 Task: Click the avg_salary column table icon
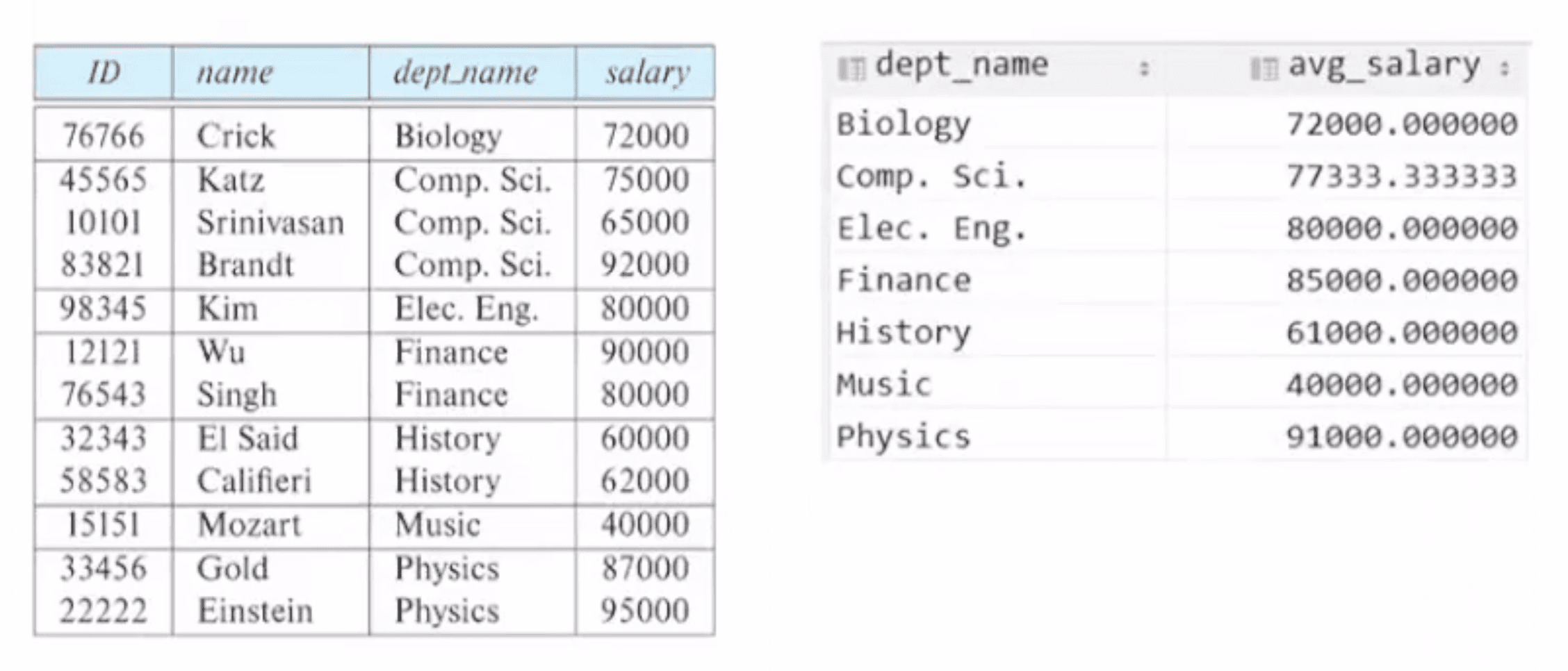(1263, 69)
